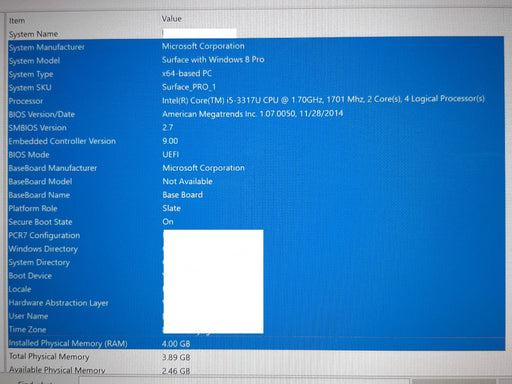Select the System Name row
512x384 pixels.
coord(256,34)
